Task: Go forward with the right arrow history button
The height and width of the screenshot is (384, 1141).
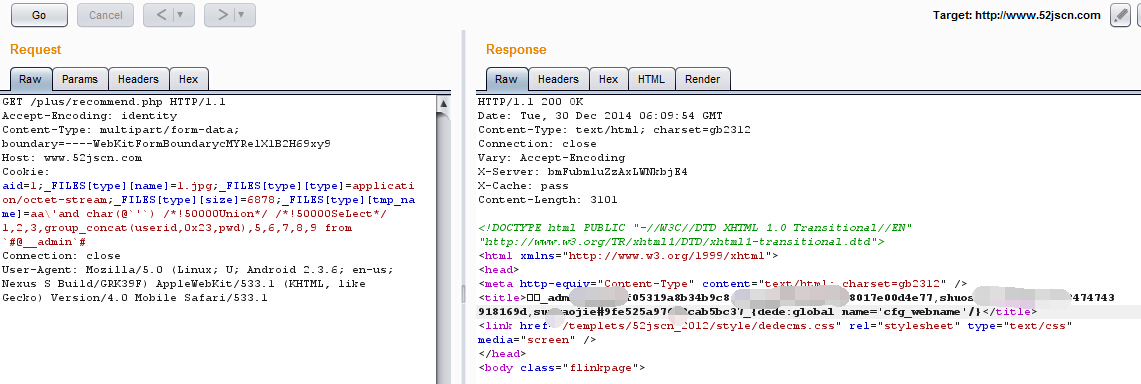Action: (x=222, y=15)
